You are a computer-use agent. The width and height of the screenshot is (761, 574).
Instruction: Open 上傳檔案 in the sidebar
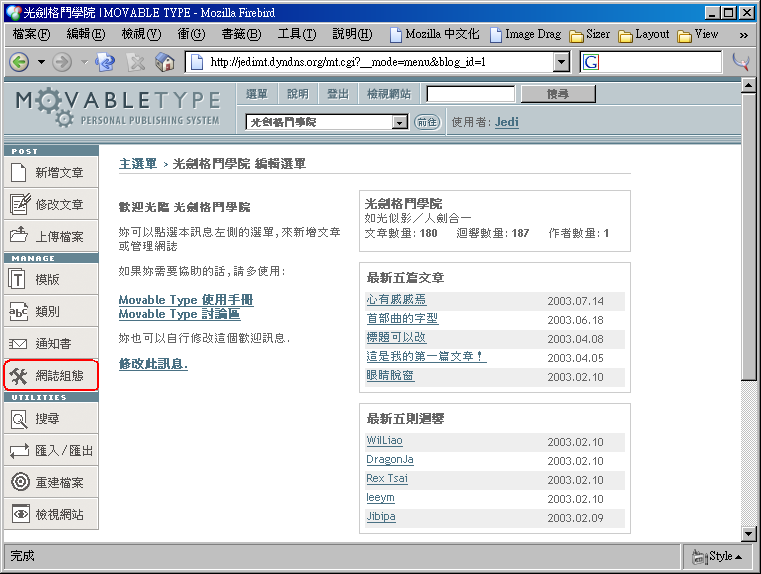51,236
